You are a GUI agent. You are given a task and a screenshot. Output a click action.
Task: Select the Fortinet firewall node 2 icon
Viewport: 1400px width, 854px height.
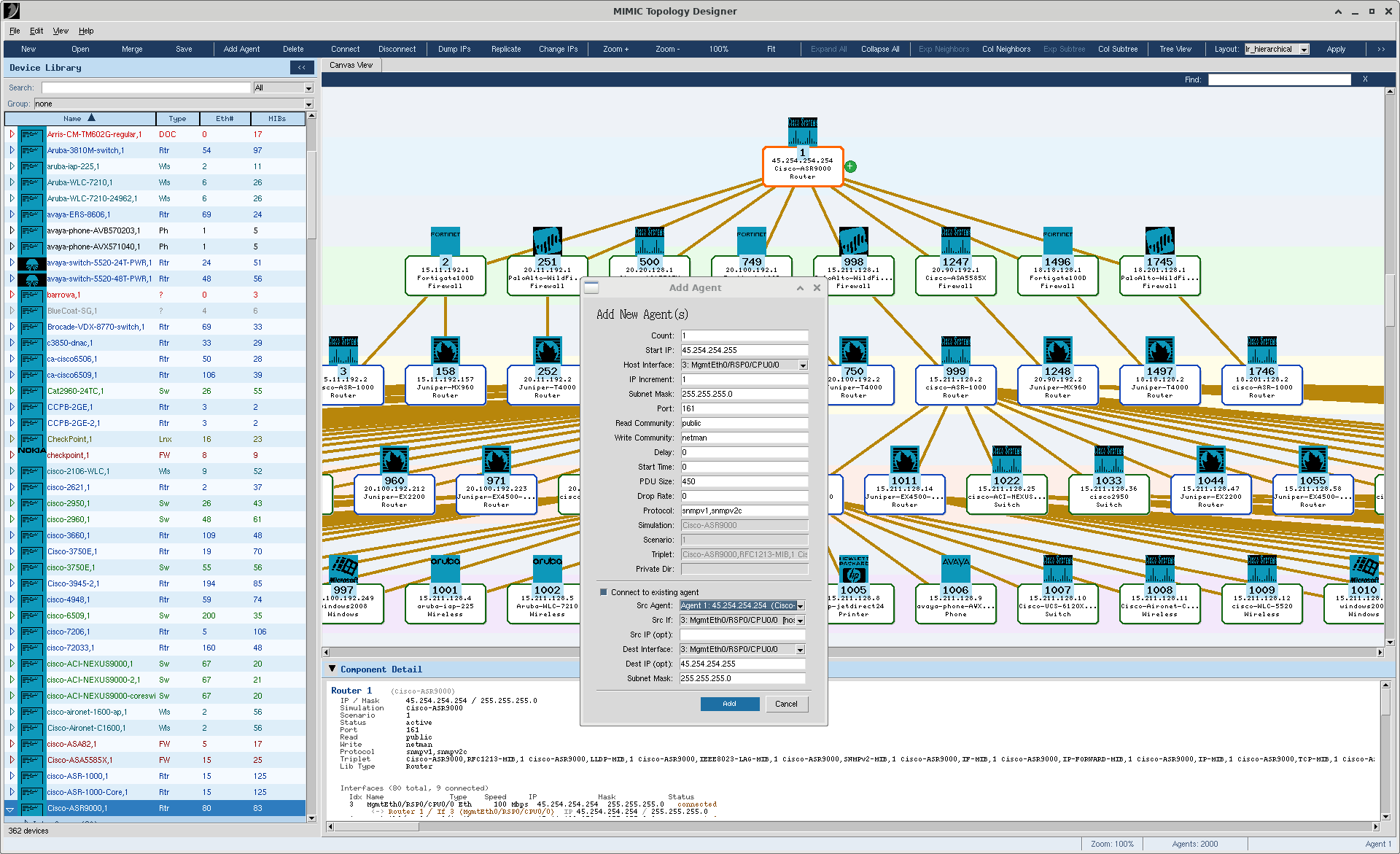click(x=445, y=241)
